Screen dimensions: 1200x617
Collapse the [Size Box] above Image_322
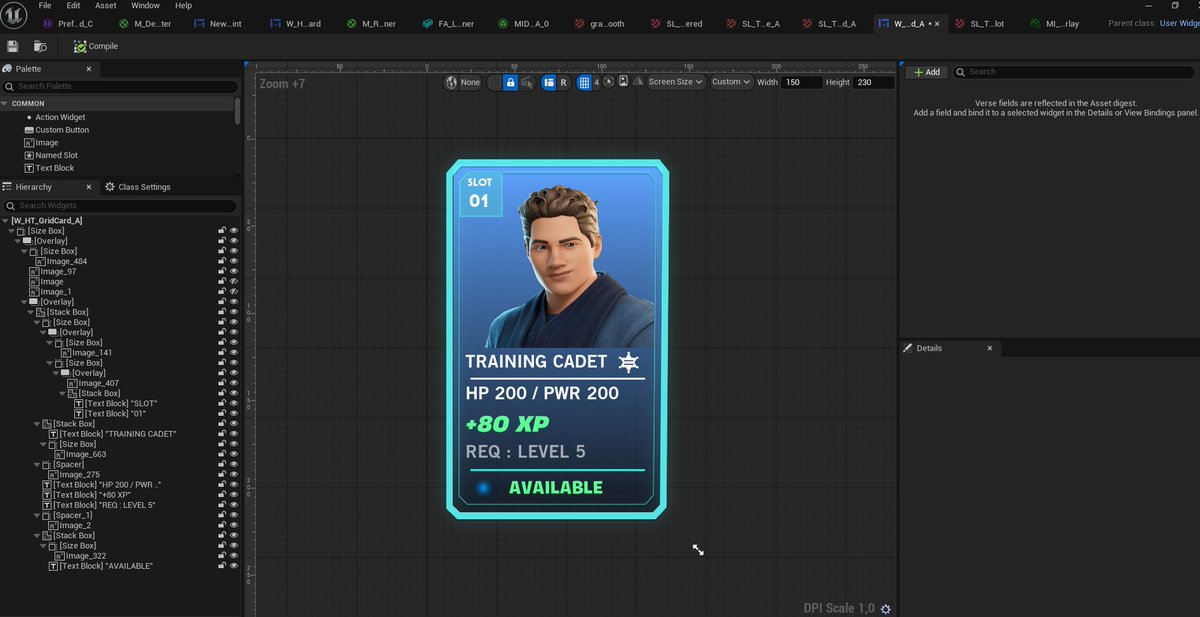(45, 546)
